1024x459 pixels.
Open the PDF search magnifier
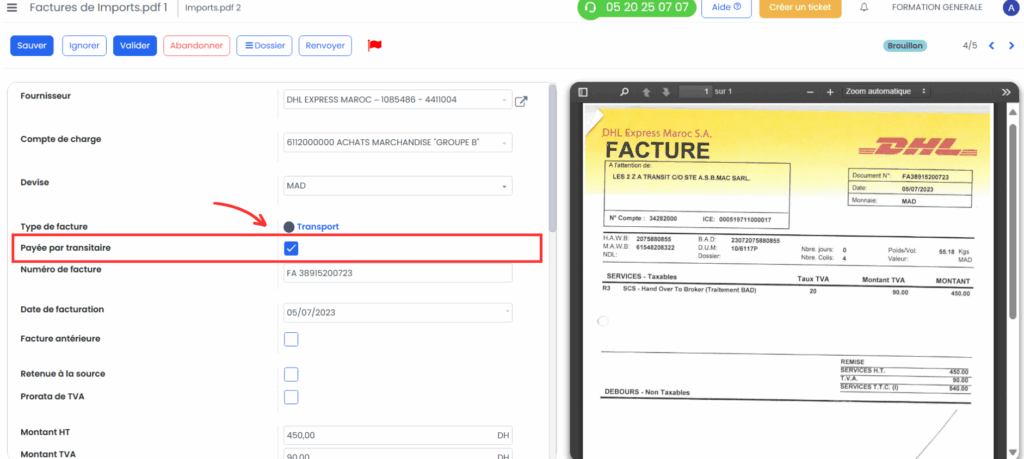pos(624,92)
